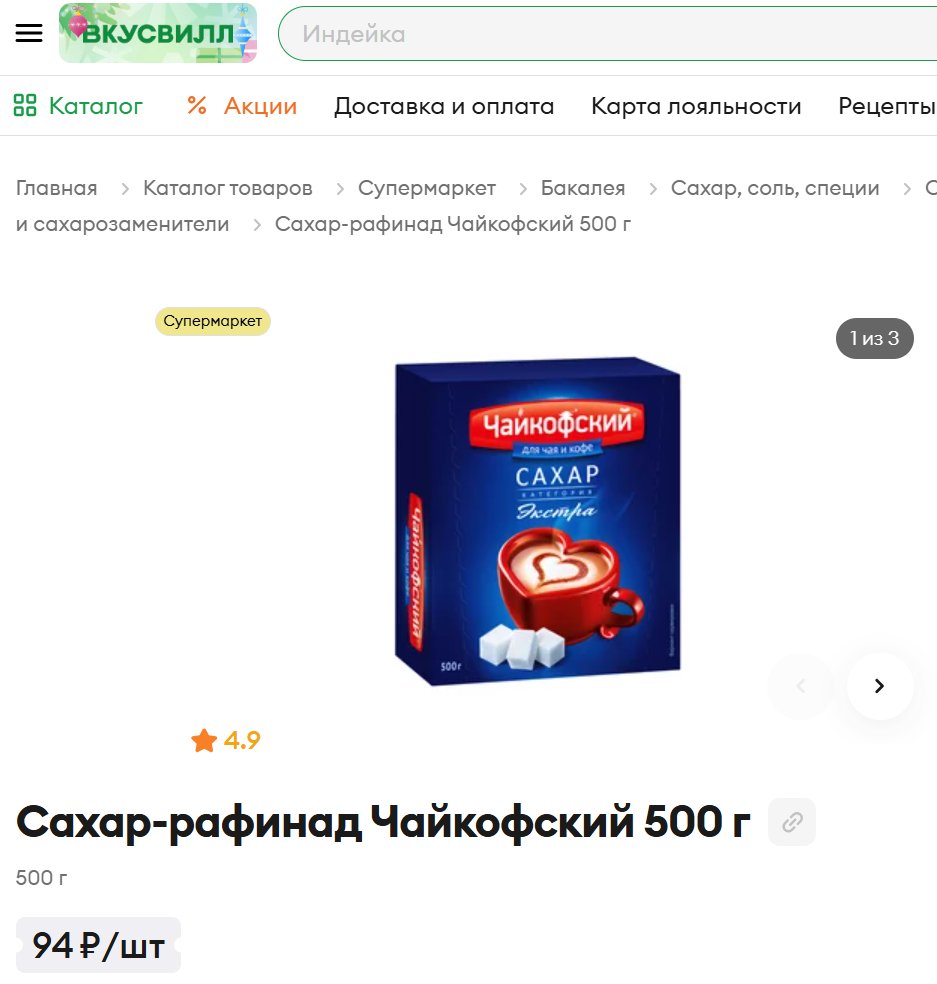Copy the product link using the chain icon
The height and width of the screenshot is (984, 937).
[792, 821]
